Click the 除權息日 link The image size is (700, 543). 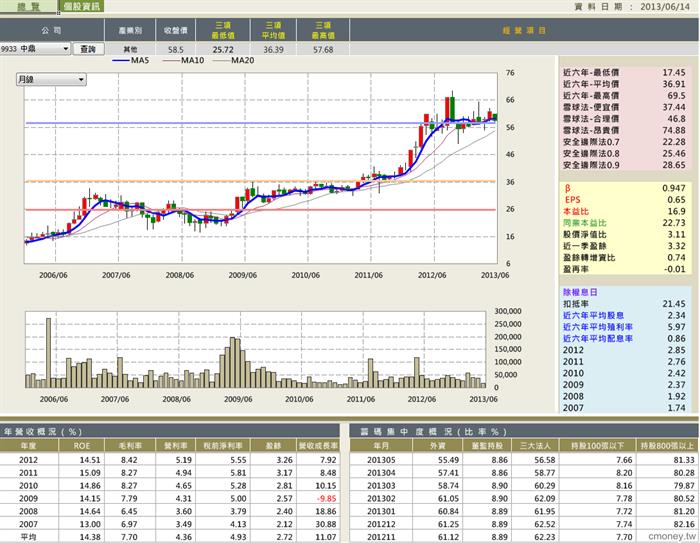coord(580,292)
